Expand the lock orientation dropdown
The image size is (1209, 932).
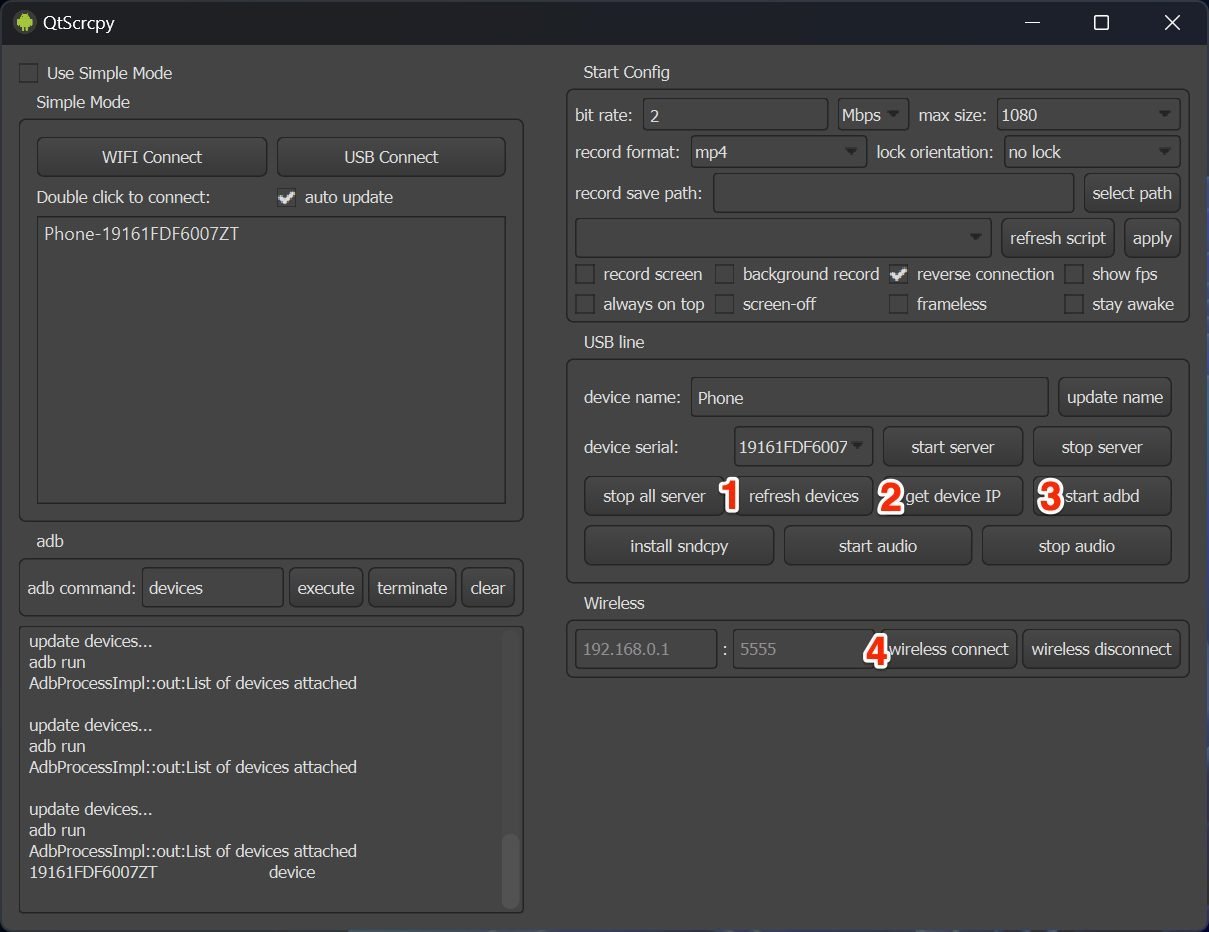[x=1091, y=152]
